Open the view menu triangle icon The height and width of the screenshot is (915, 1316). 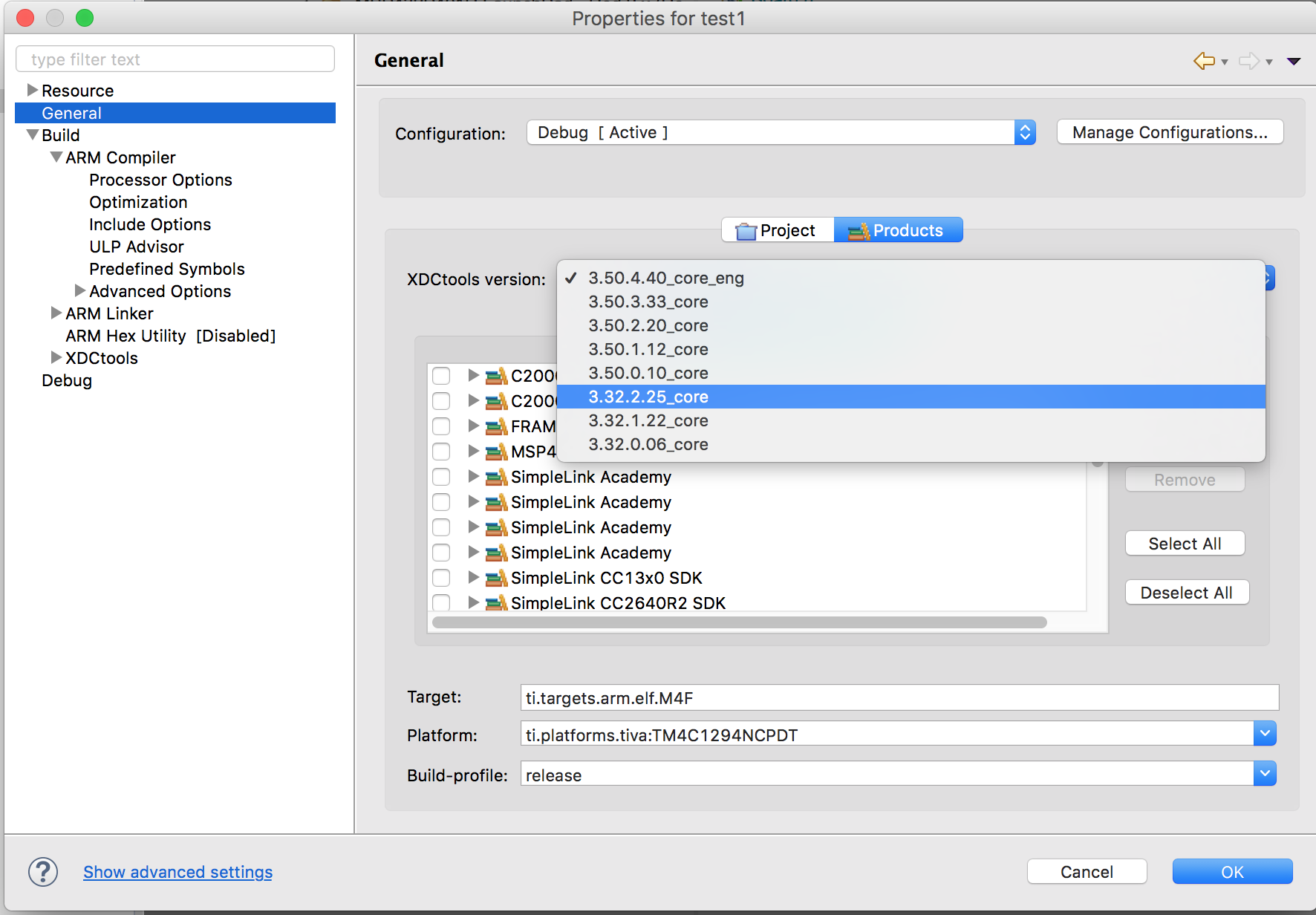pos(1294,61)
